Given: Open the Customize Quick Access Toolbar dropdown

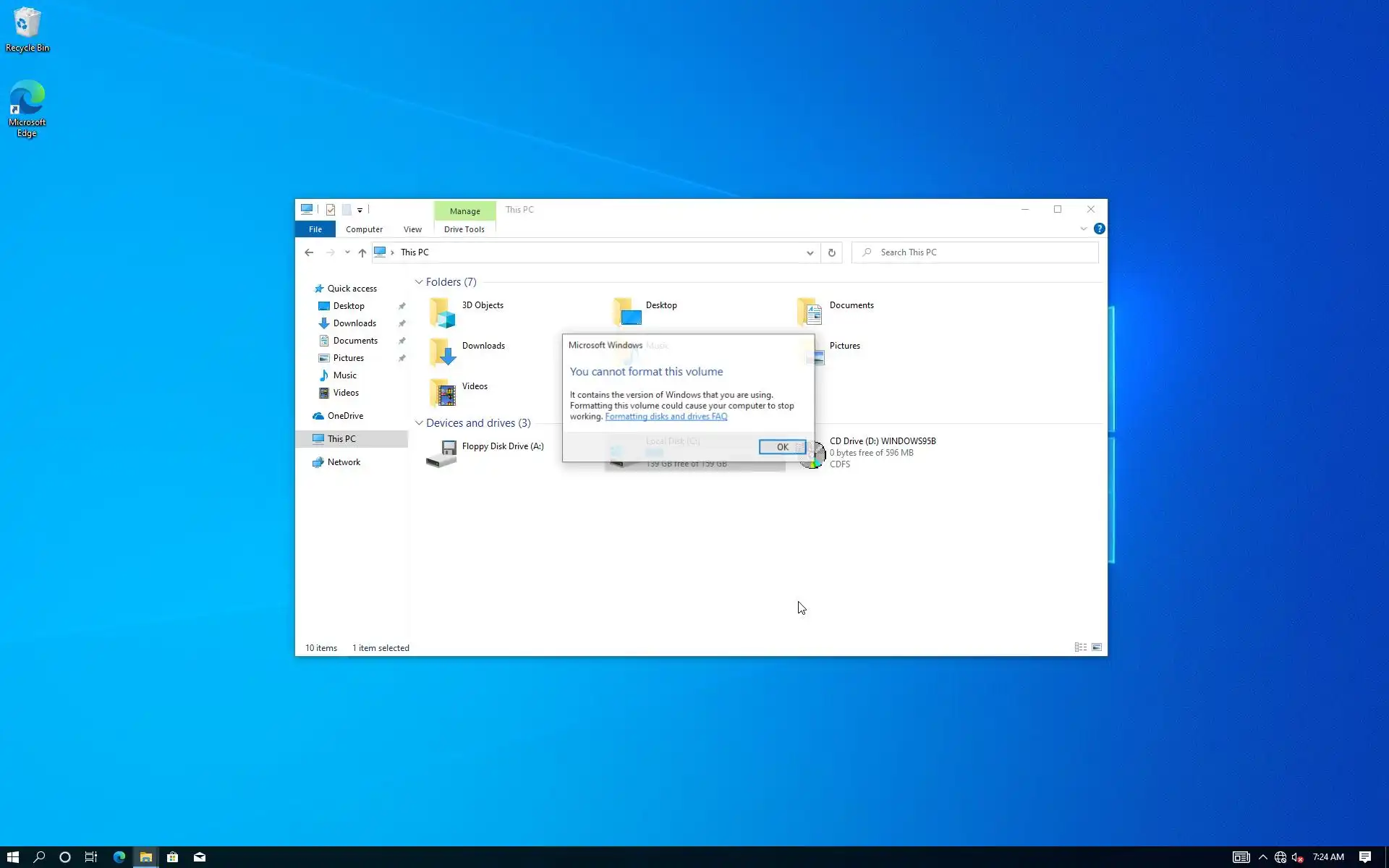Looking at the screenshot, I should click(360, 210).
